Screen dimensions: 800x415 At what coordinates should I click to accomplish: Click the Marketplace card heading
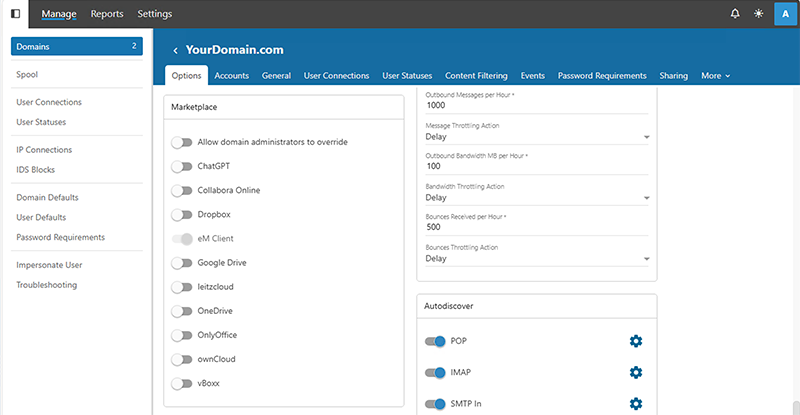[x=194, y=107]
